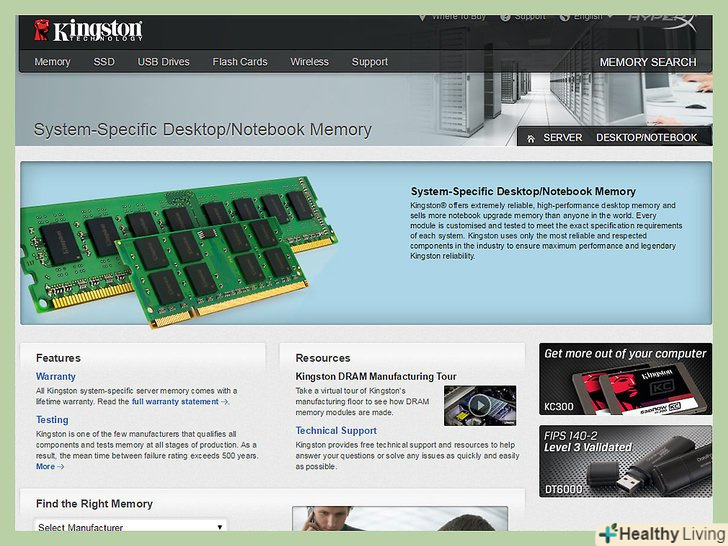
Task: Click the arrow after the More link
Action: (60, 467)
